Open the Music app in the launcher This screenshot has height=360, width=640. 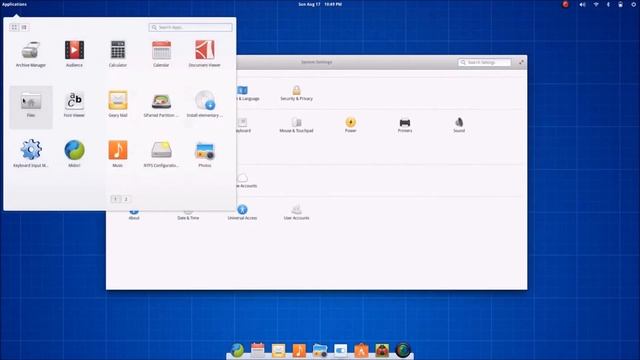coord(118,154)
